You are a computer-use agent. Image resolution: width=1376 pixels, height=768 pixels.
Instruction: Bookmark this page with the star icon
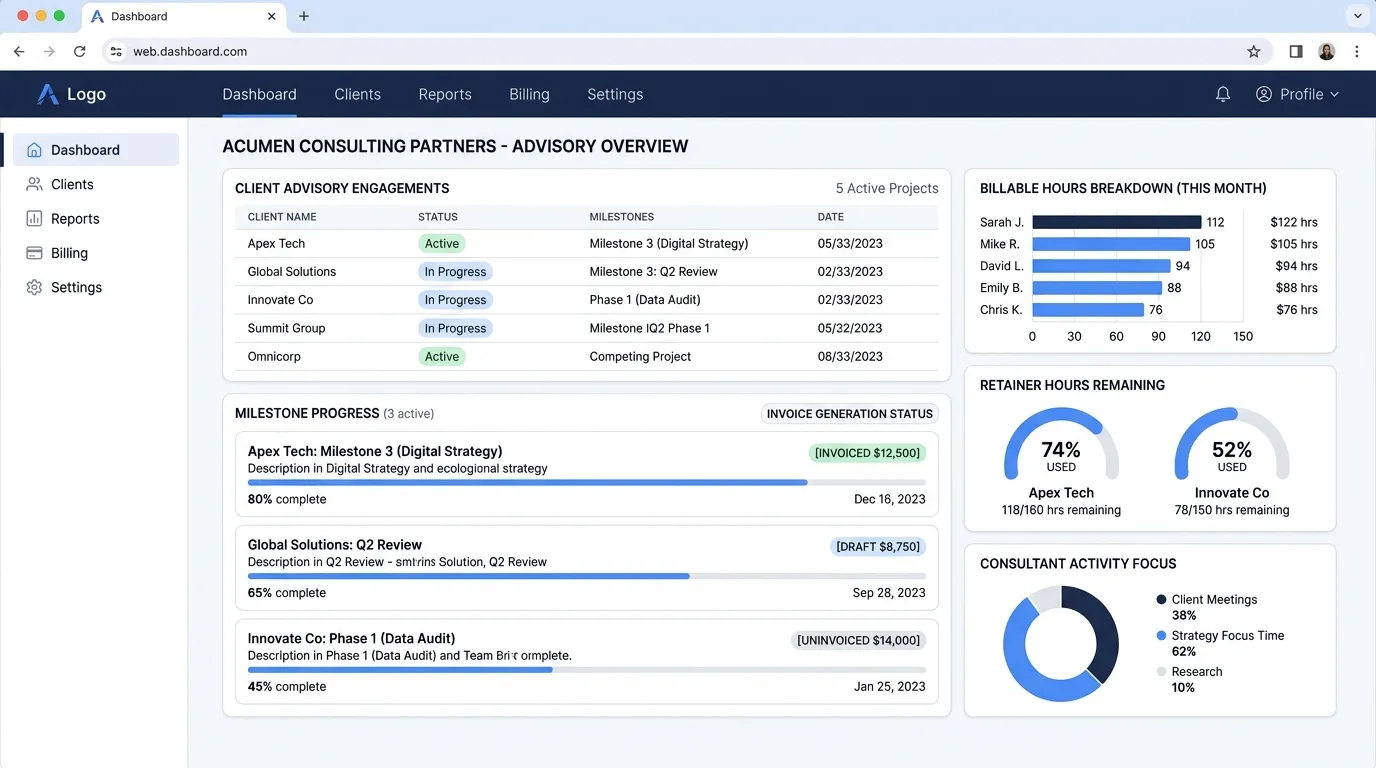(1254, 51)
